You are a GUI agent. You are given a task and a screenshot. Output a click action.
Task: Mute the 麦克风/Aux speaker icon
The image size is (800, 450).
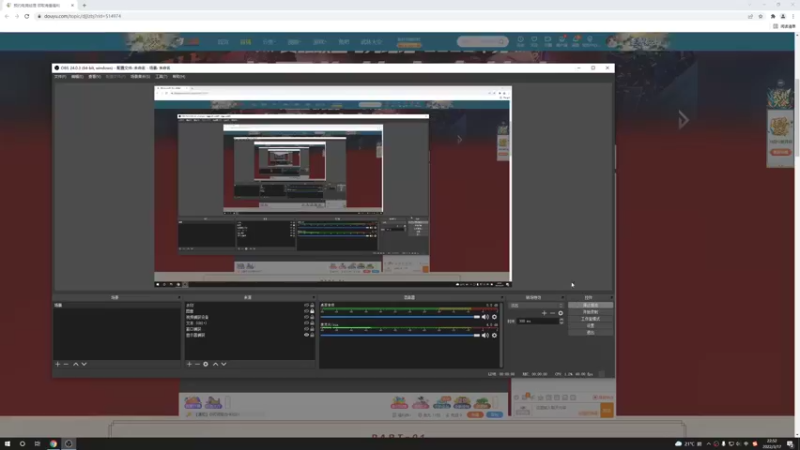[485, 335]
